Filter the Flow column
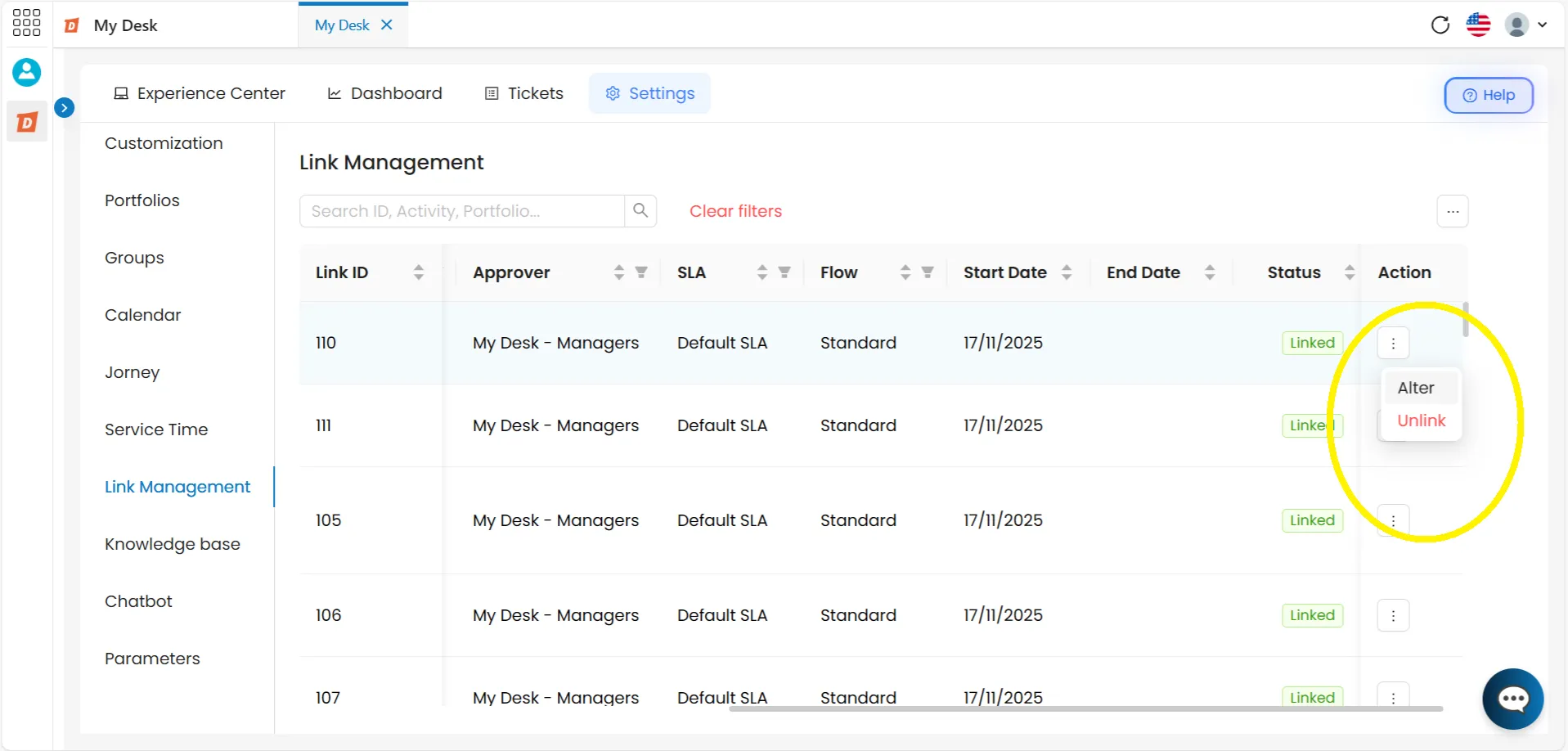Screen dimensions: 1568x751 928,272
